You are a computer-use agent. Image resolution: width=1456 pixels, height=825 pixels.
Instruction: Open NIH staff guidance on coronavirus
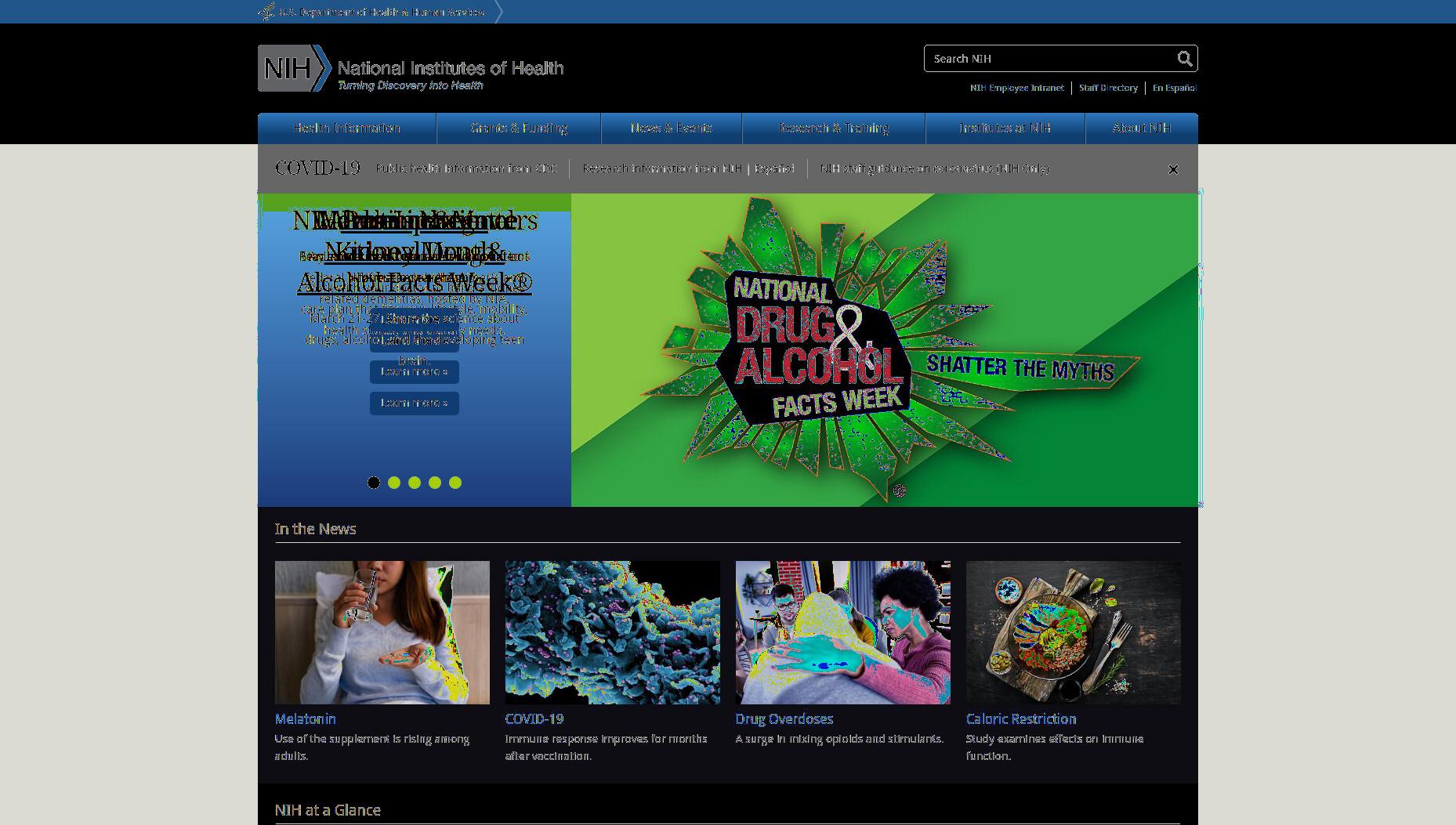coord(935,168)
